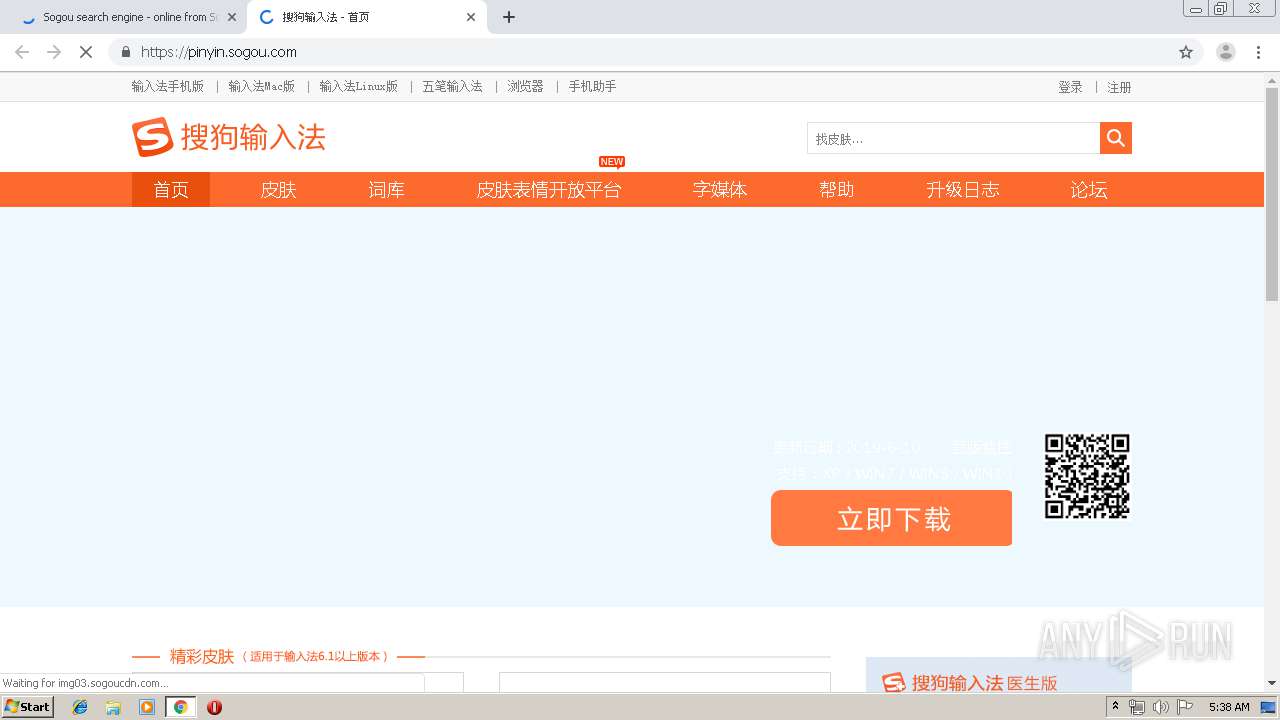Click the action center flag icon
1280x720 pixels.
tap(1185, 707)
